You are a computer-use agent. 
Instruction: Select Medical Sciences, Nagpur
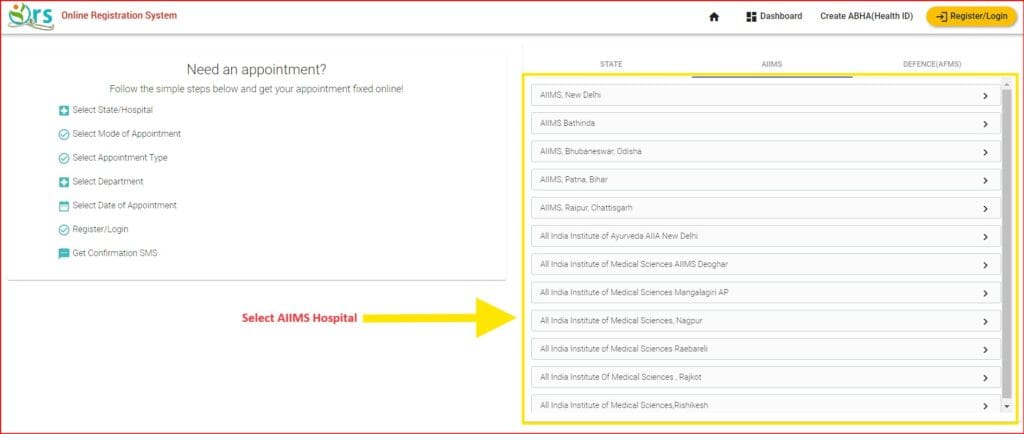coord(766,321)
